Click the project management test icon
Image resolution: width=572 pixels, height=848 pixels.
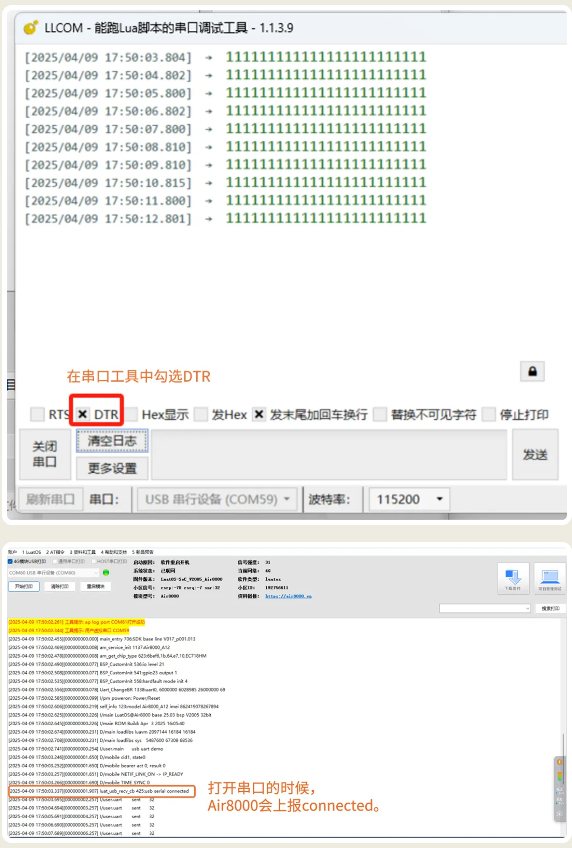point(549,578)
